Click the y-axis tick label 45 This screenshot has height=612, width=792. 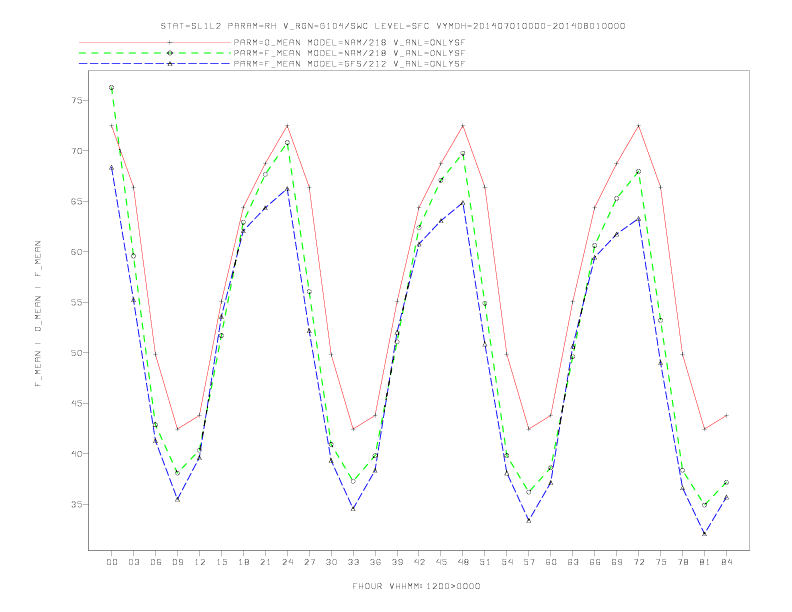tap(77, 403)
